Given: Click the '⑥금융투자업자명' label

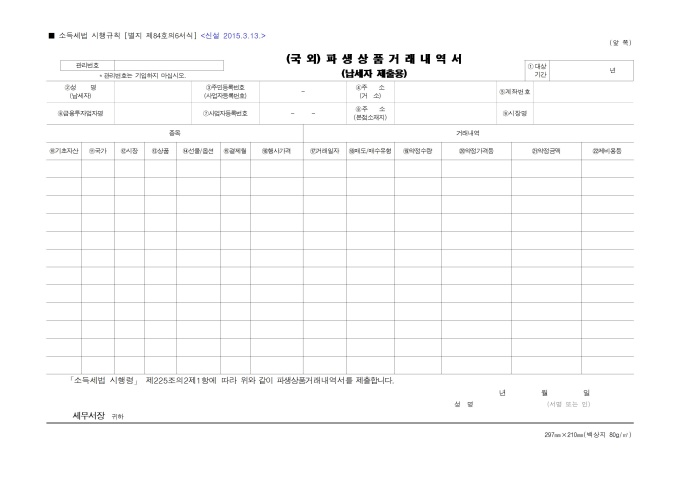Looking at the screenshot, I should pyautogui.click(x=81, y=113).
